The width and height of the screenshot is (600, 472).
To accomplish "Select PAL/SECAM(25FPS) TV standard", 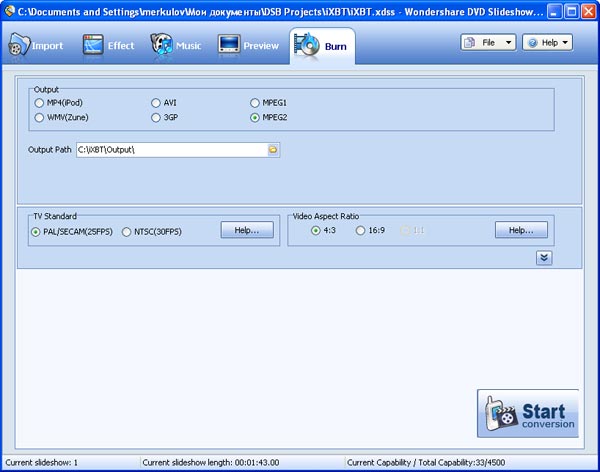I will tap(36, 232).
